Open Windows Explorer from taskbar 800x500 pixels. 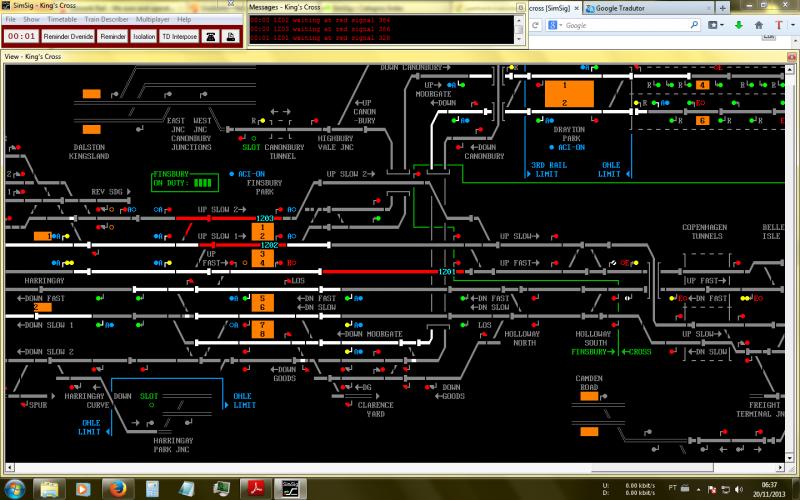coord(49,489)
